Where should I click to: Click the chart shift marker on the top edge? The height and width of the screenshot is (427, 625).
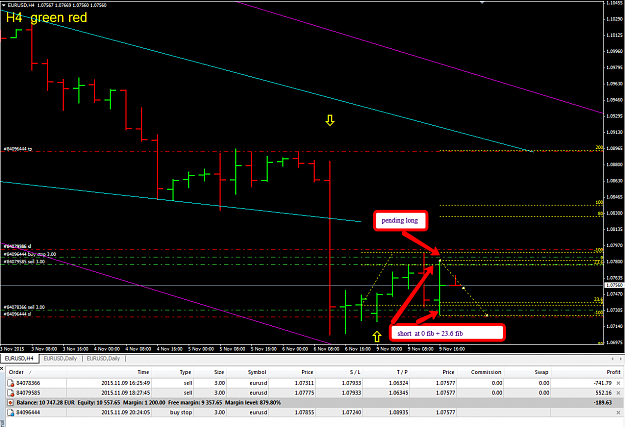pyautogui.click(x=482, y=2)
